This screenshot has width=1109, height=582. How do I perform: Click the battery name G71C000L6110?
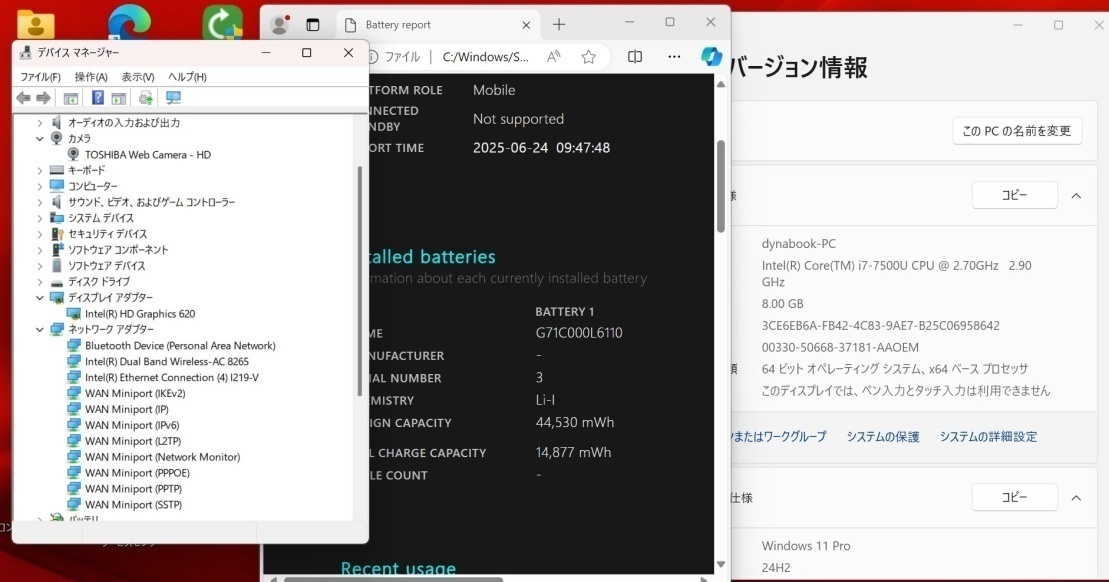[579, 333]
